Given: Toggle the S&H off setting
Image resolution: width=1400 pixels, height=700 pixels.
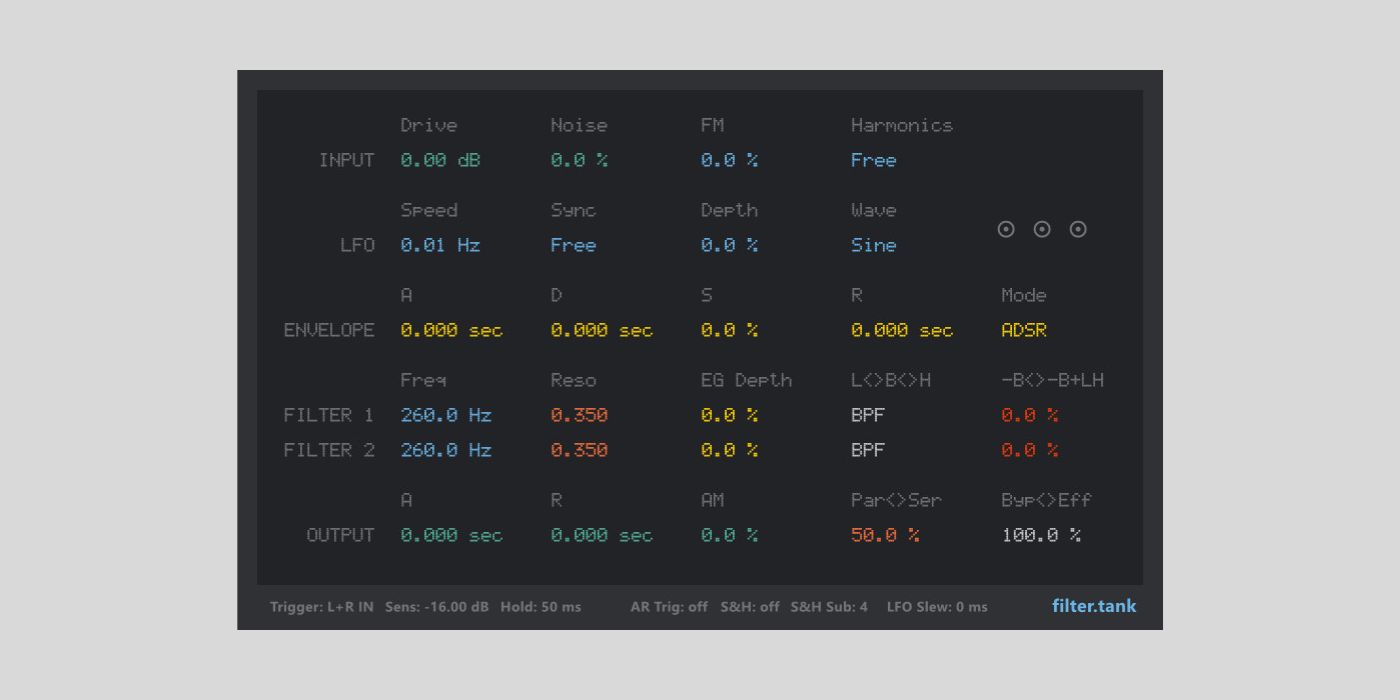Looking at the screenshot, I should click(750, 607).
